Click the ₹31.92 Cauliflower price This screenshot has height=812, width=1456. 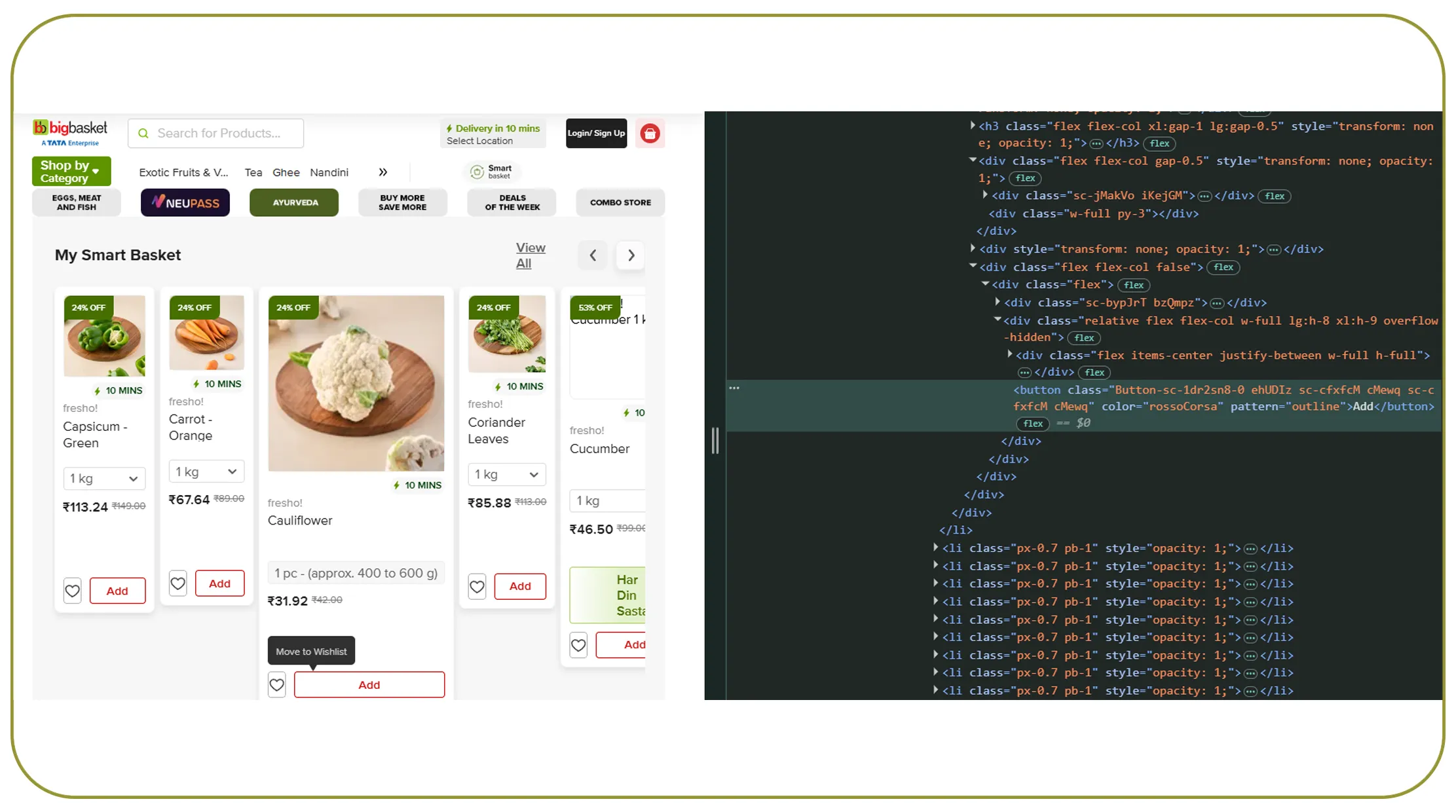click(x=288, y=601)
